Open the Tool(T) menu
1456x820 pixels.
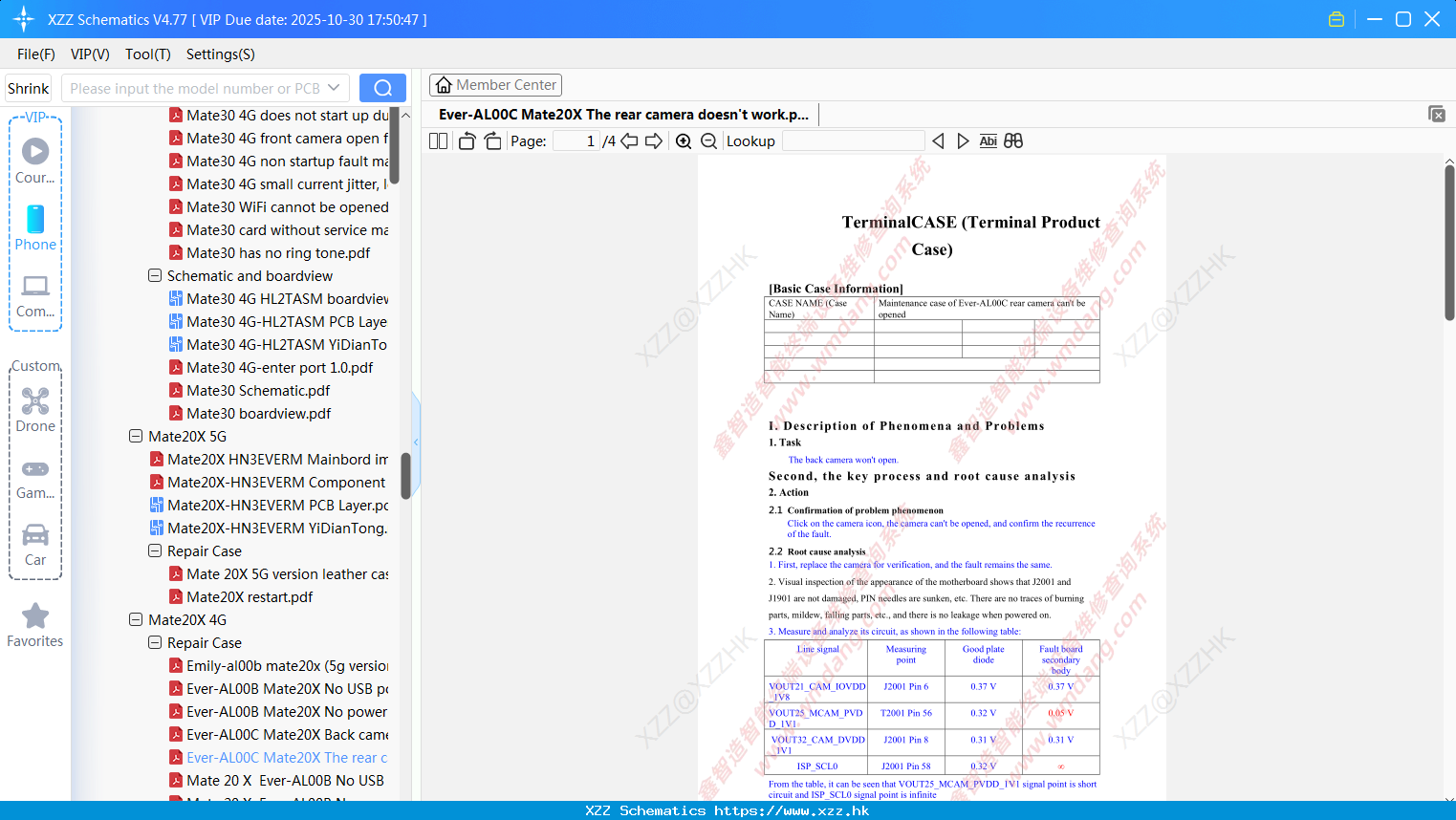(x=148, y=54)
